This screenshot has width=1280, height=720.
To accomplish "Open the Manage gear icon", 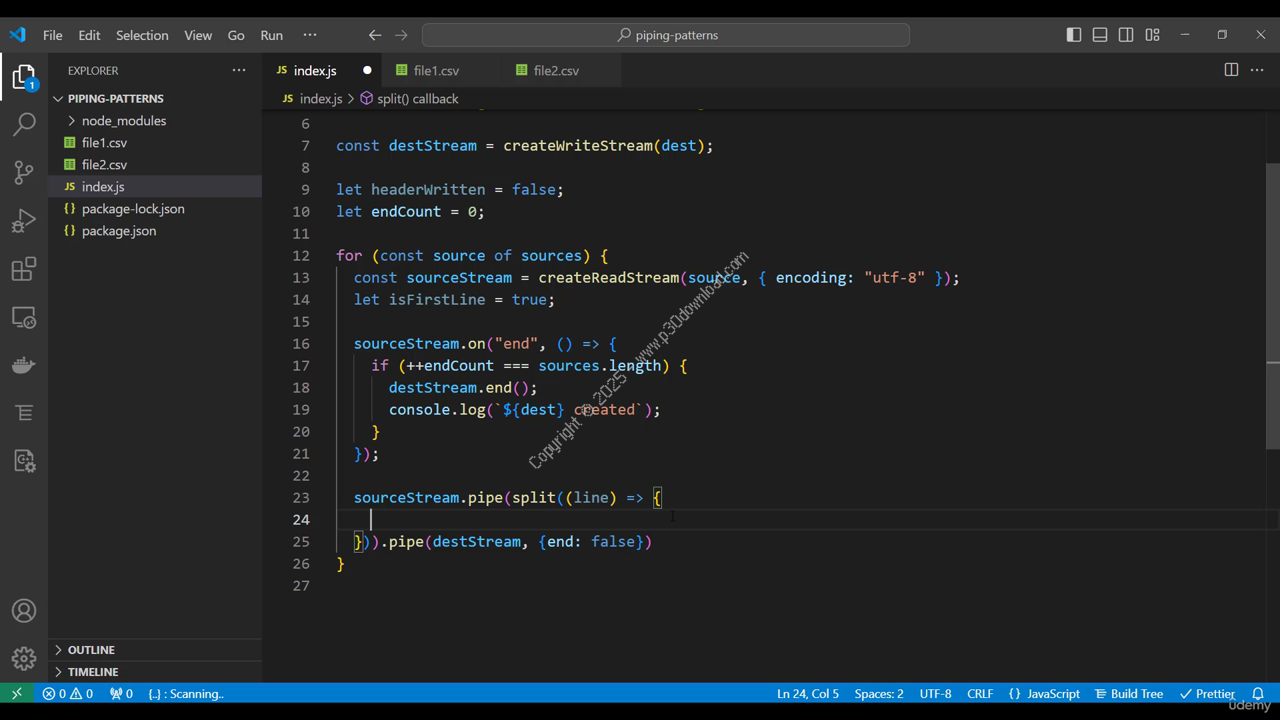I will (24, 659).
